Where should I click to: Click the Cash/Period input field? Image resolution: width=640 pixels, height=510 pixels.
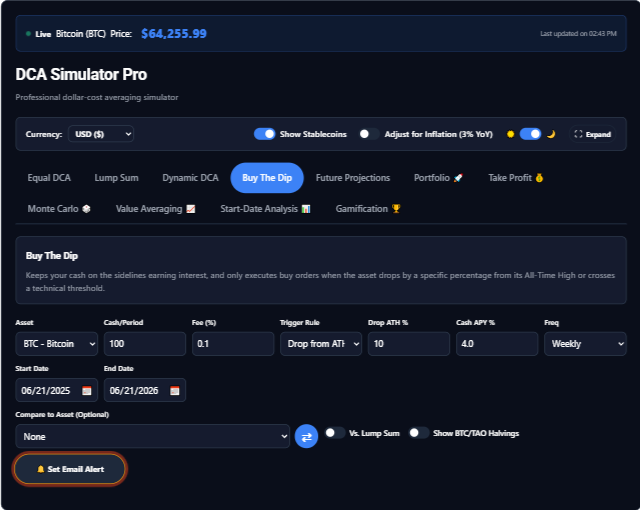coord(144,344)
